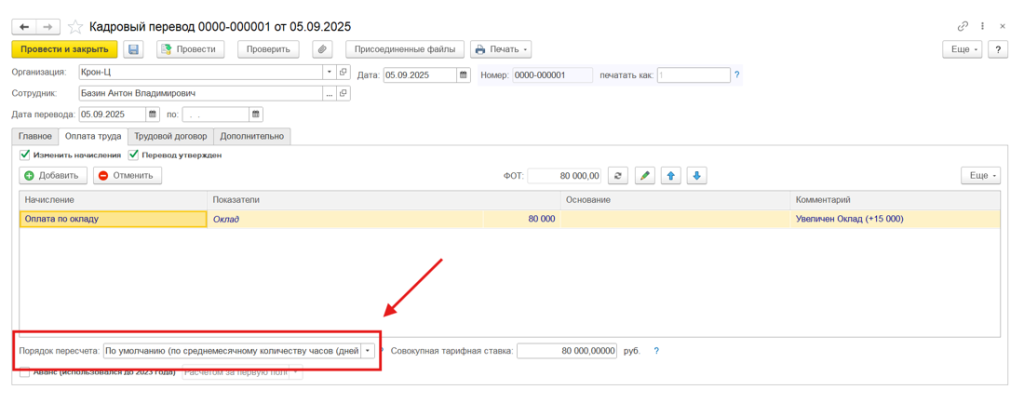Expand the Организация dropdown list
The width and height of the screenshot is (1024, 403).
tap(330, 72)
